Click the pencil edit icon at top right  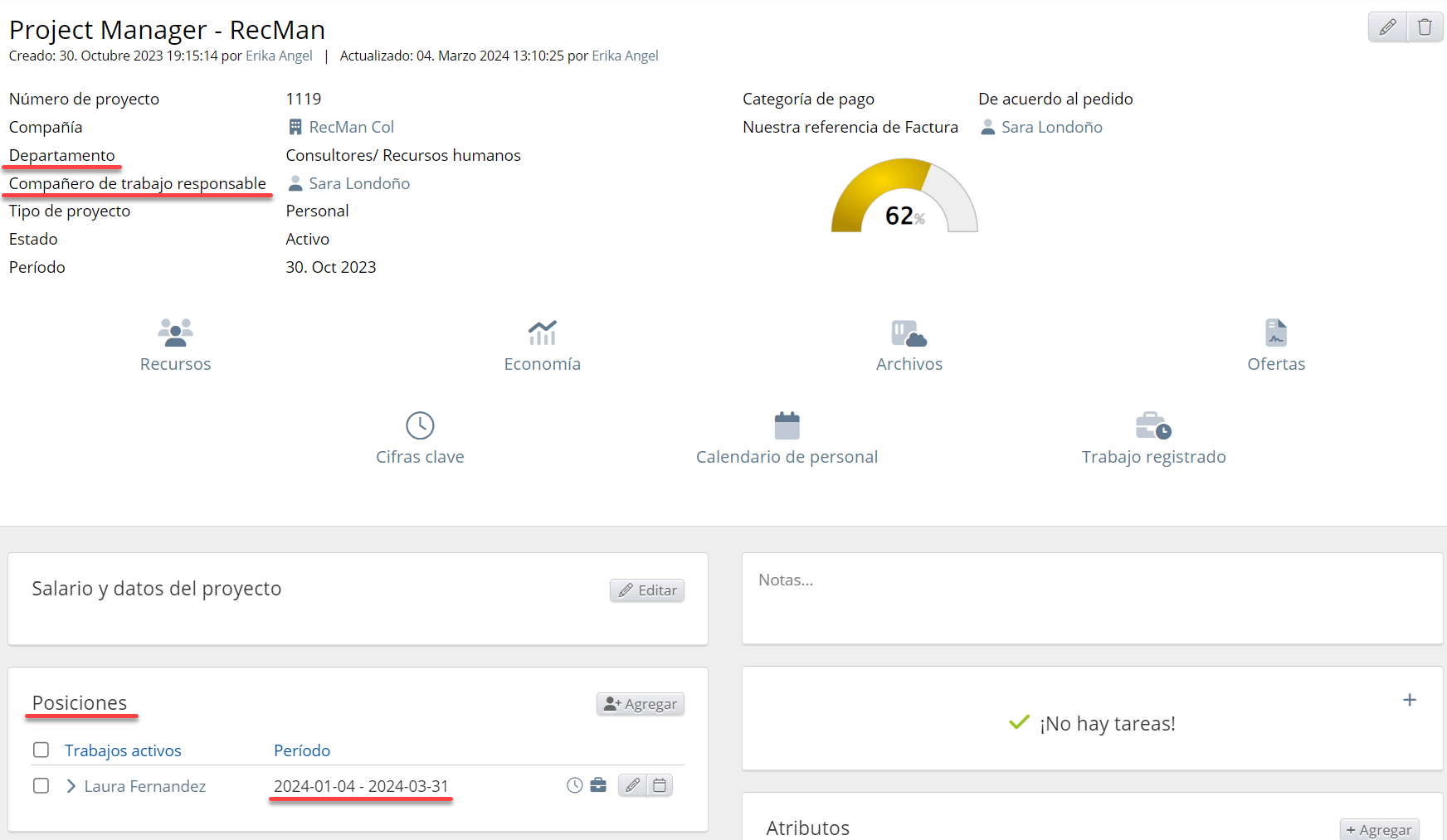tap(1387, 27)
